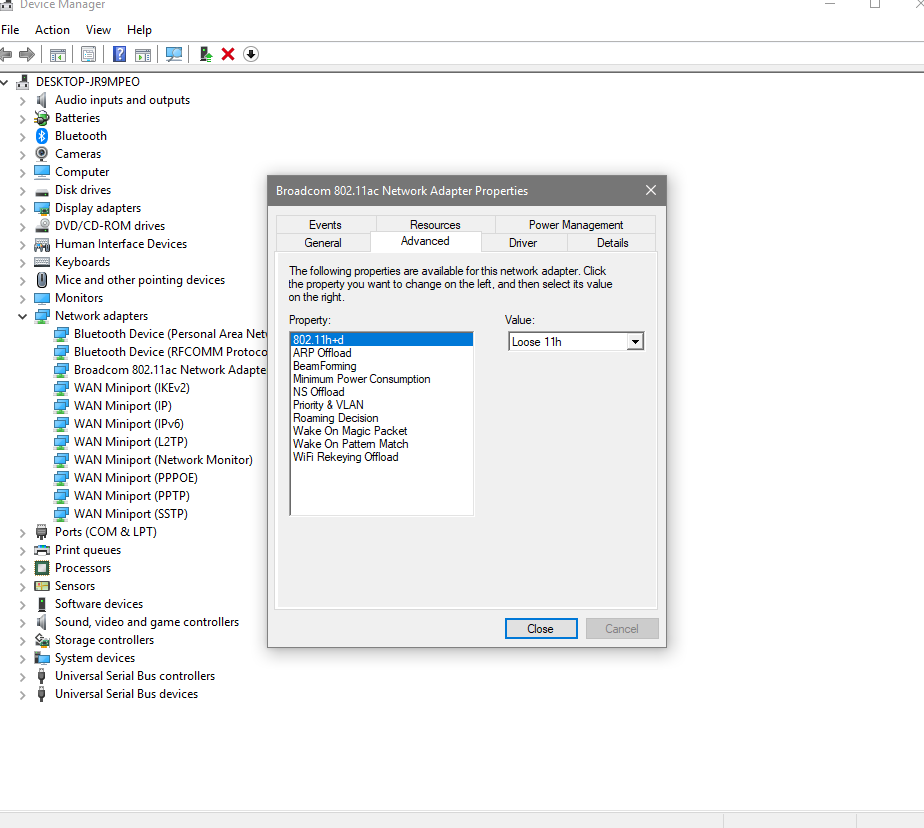Close the Properties dialog with X
924x828 pixels.
[651, 190]
